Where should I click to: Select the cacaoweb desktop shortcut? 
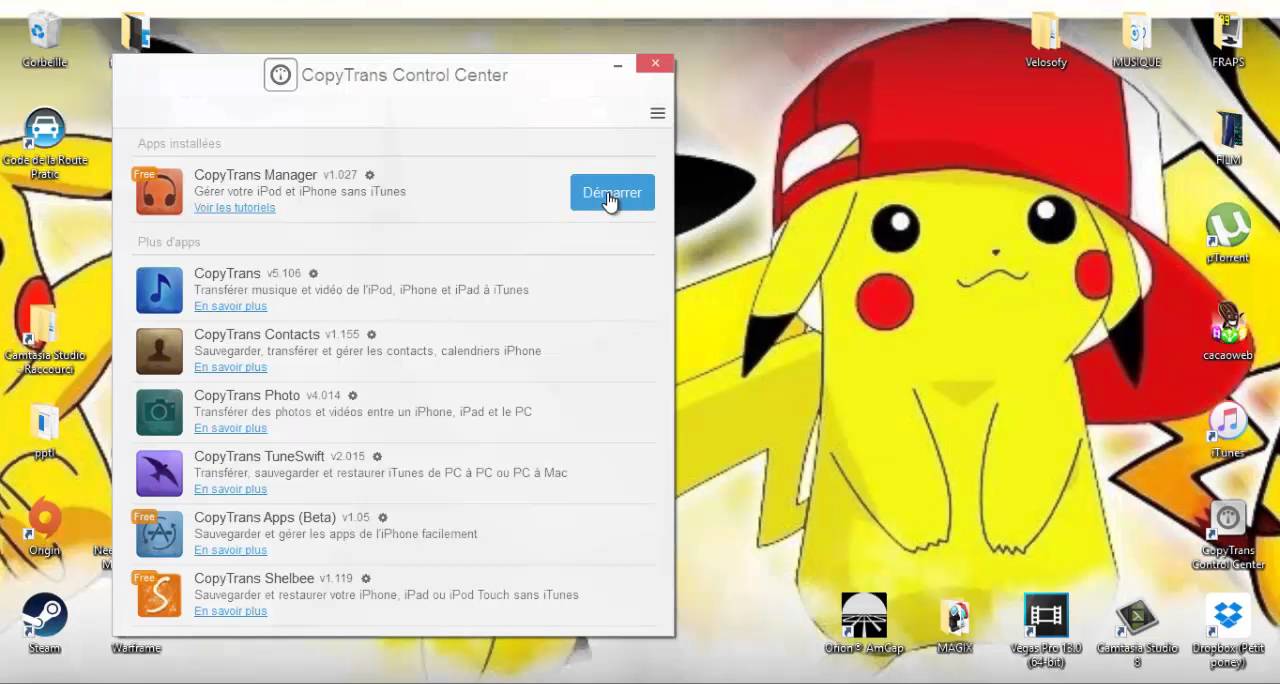tap(1228, 331)
